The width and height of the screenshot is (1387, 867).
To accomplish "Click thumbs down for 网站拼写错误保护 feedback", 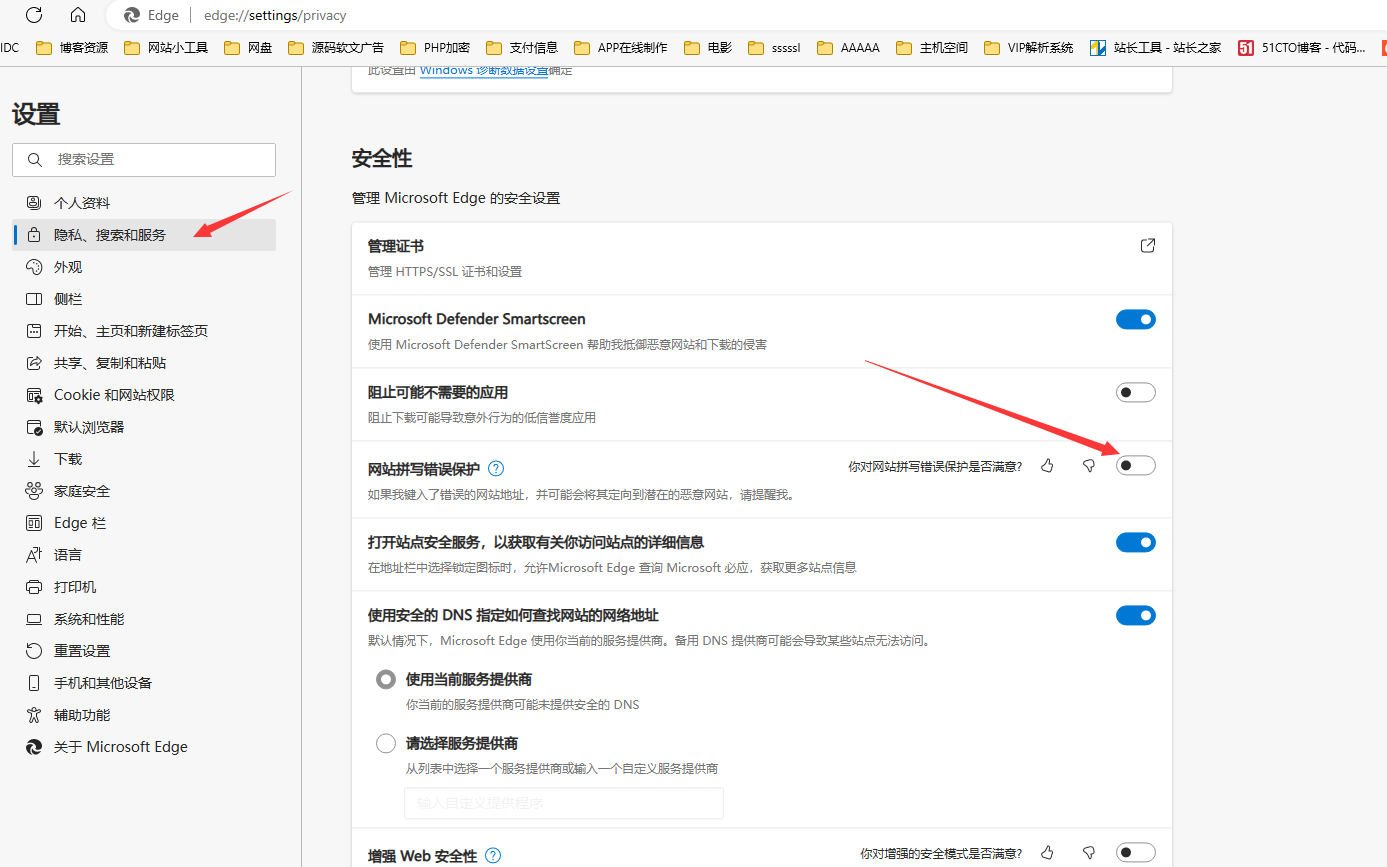I will 1089,465.
